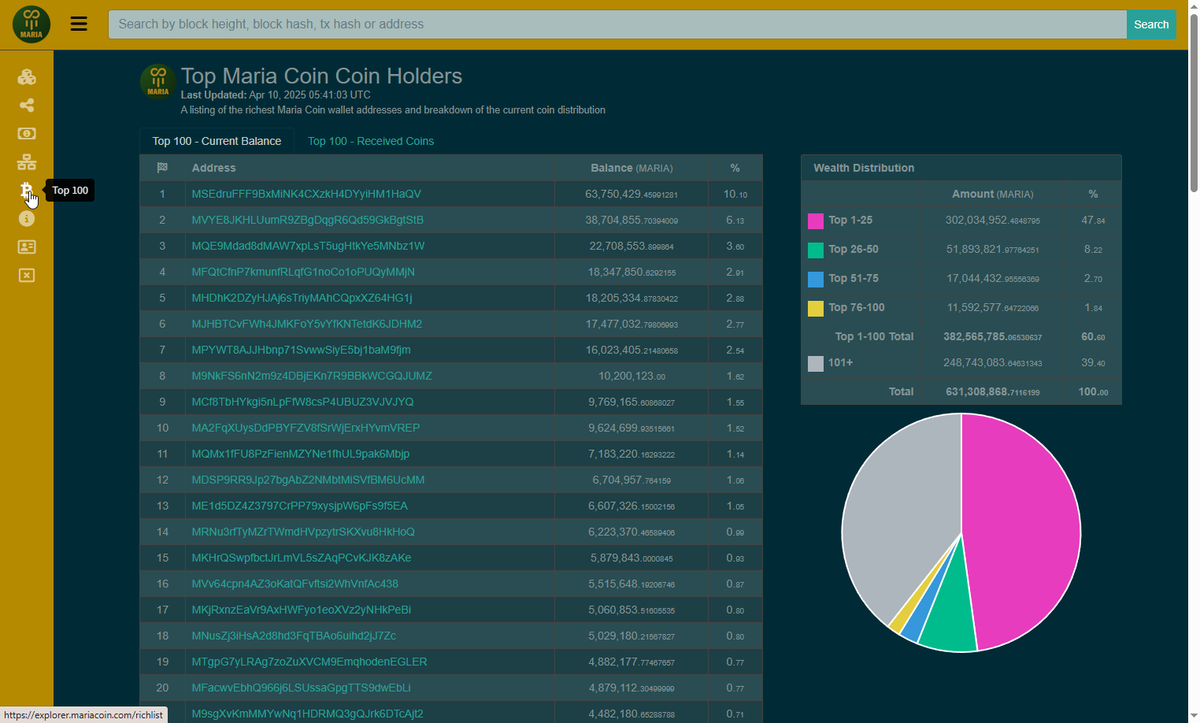Click the pink Top 1-25 color swatch
Viewport: 1200px width, 723px height.
(x=815, y=220)
